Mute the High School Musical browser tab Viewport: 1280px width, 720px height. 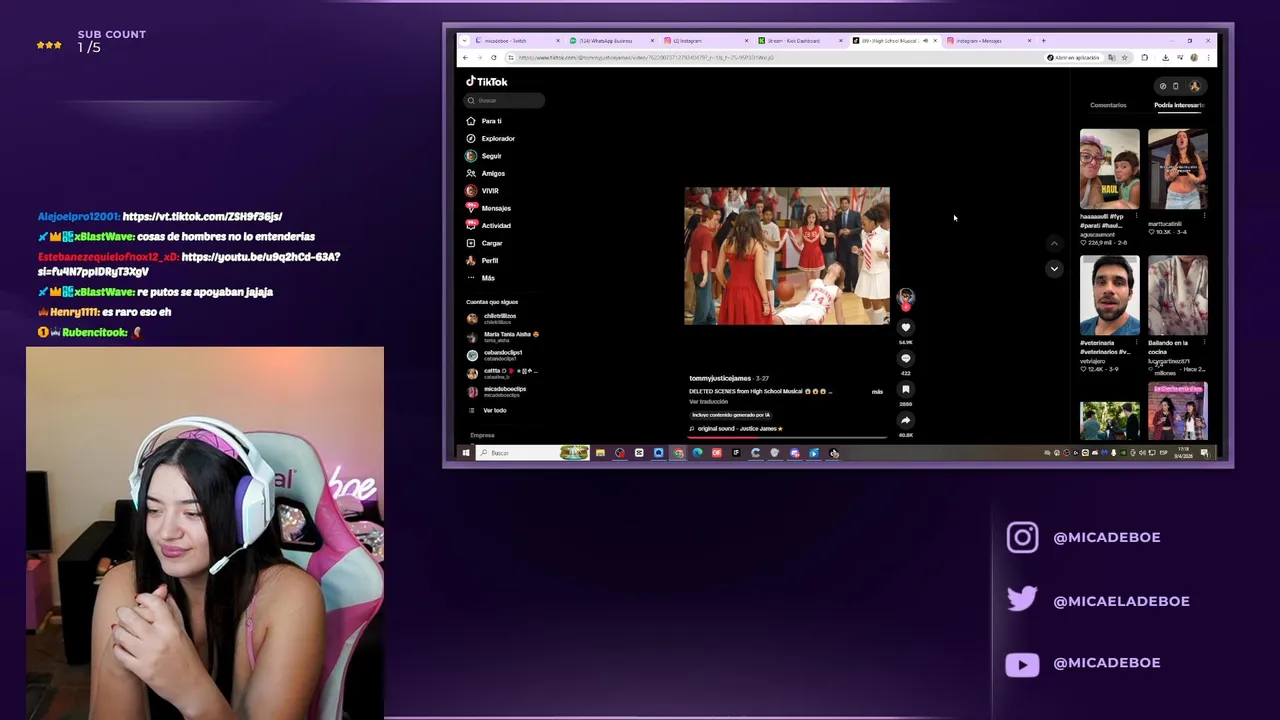click(x=925, y=41)
